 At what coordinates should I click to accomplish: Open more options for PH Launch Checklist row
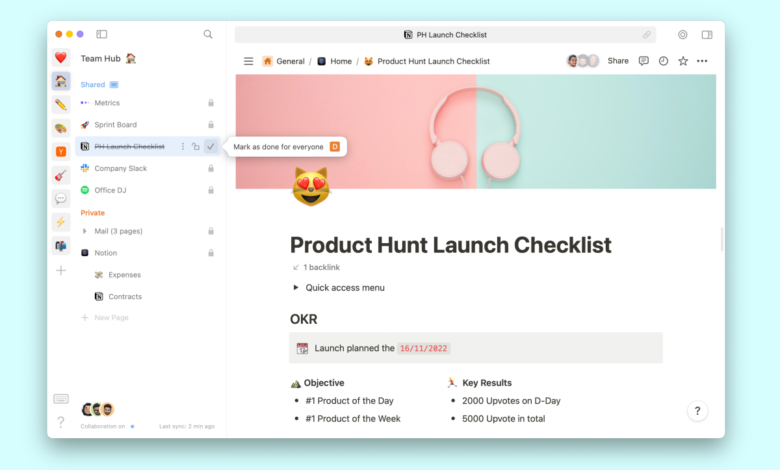click(183, 146)
